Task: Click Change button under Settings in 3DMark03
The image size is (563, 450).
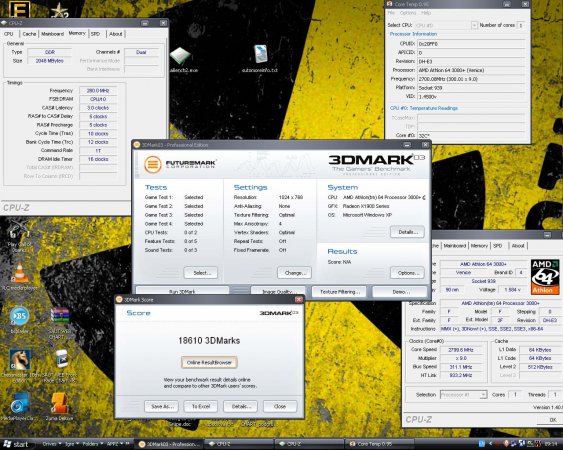Action: pyautogui.click(x=294, y=273)
